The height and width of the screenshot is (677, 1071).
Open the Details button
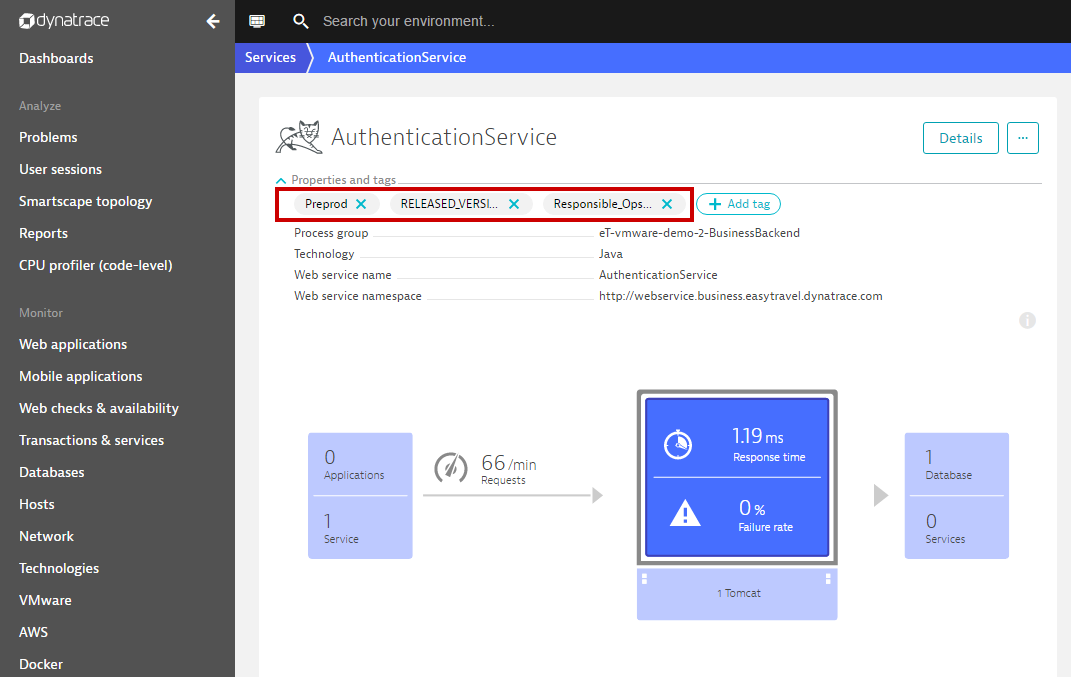960,138
